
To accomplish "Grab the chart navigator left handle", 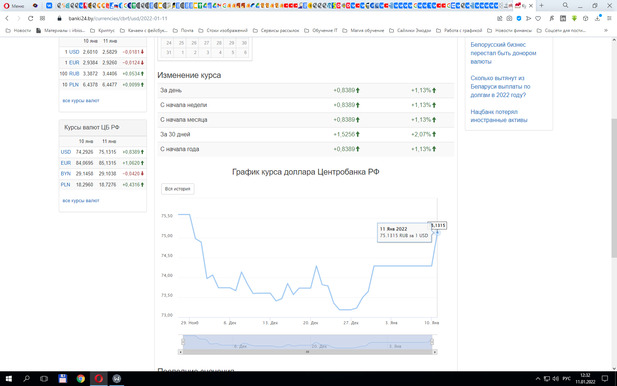I will (x=183, y=342).
